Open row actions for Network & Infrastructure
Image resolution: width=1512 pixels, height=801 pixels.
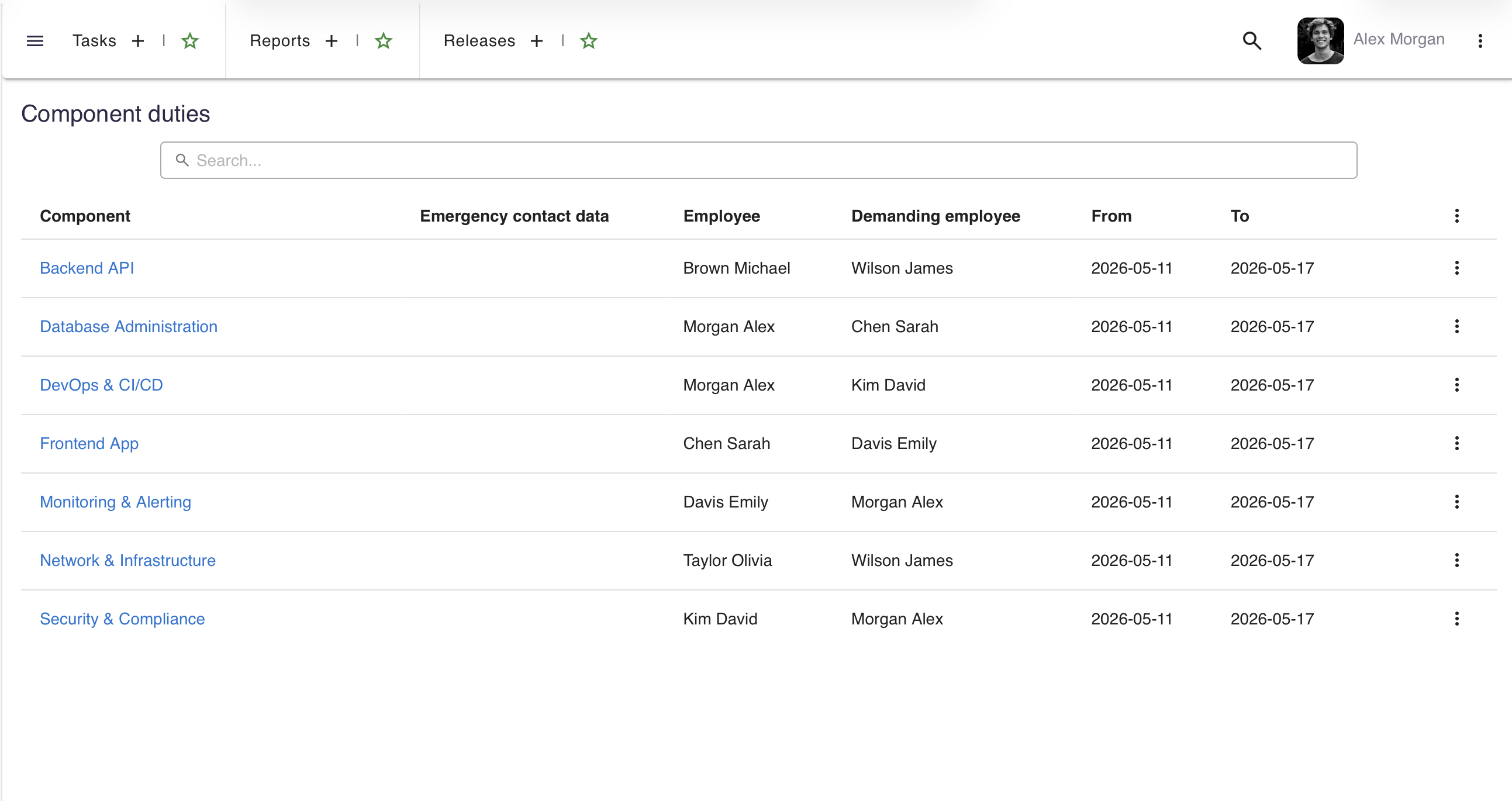[1456, 560]
